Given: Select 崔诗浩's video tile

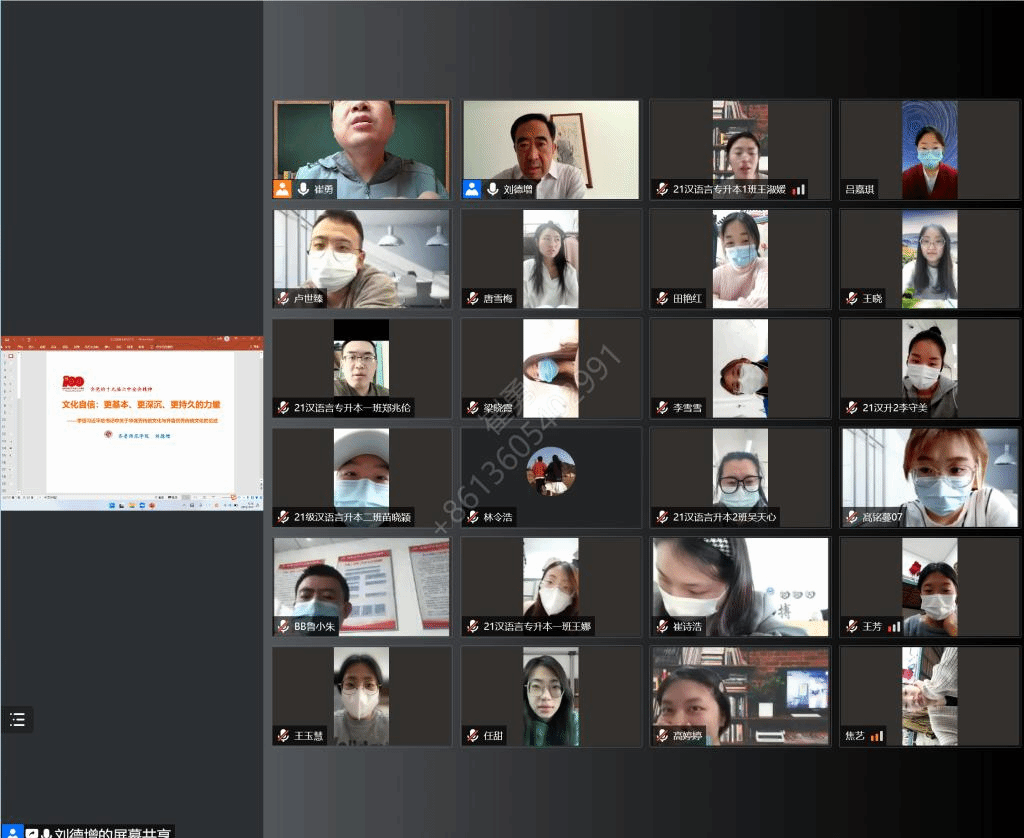Looking at the screenshot, I should click(x=740, y=586).
